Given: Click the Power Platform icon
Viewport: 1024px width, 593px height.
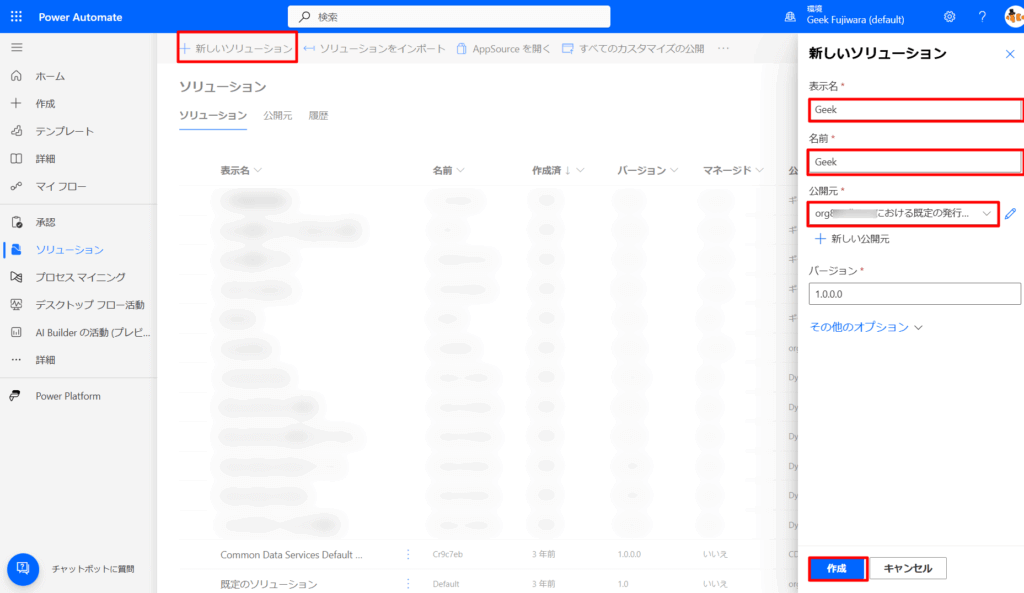Looking at the screenshot, I should tap(15, 396).
